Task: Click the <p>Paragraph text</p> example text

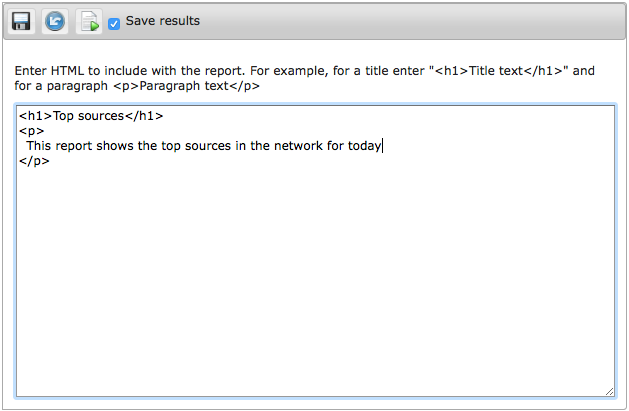Action: (187, 86)
